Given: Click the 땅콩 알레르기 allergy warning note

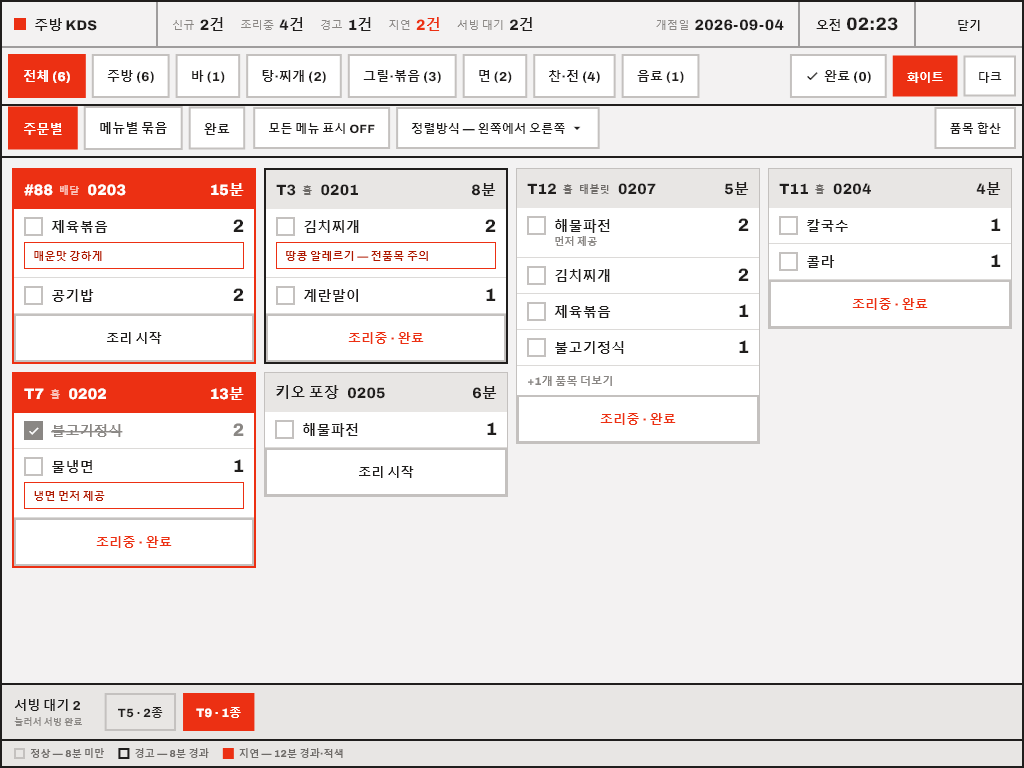Looking at the screenshot, I should [386, 256].
